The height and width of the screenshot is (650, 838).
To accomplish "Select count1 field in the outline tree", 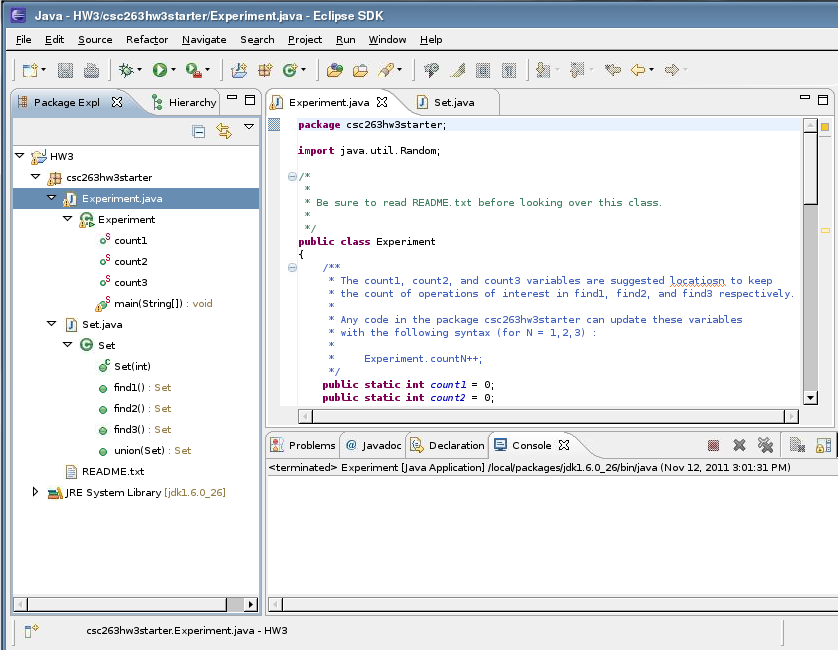I will point(130,240).
